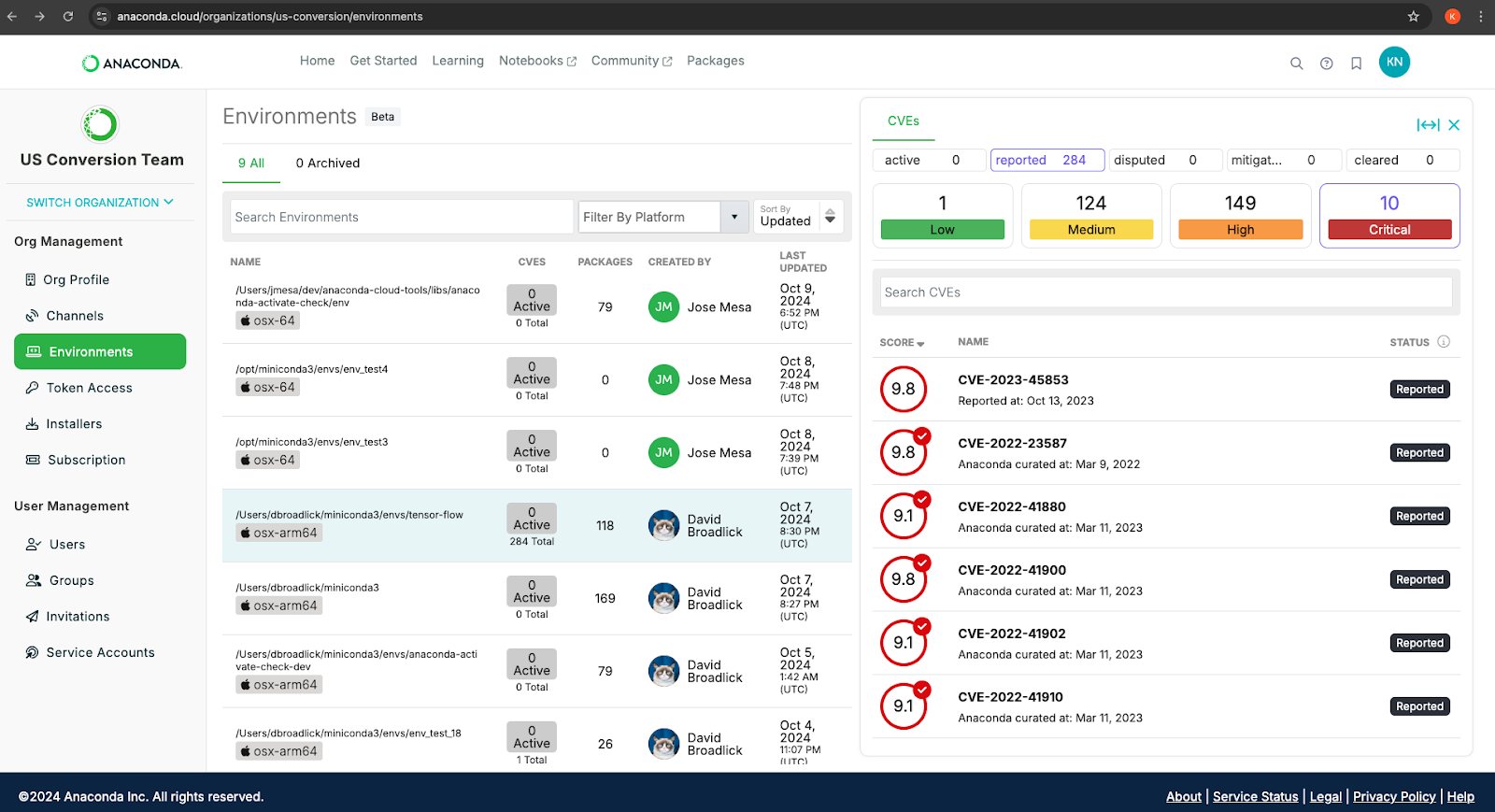
Task: Open the Sort By Updated selector
Action: point(798,217)
